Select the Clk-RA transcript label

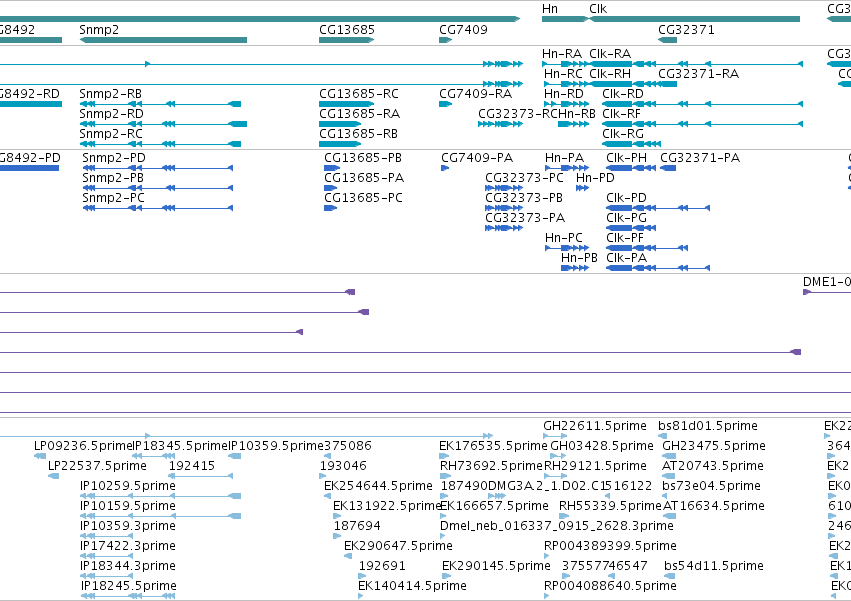tap(610, 54)
